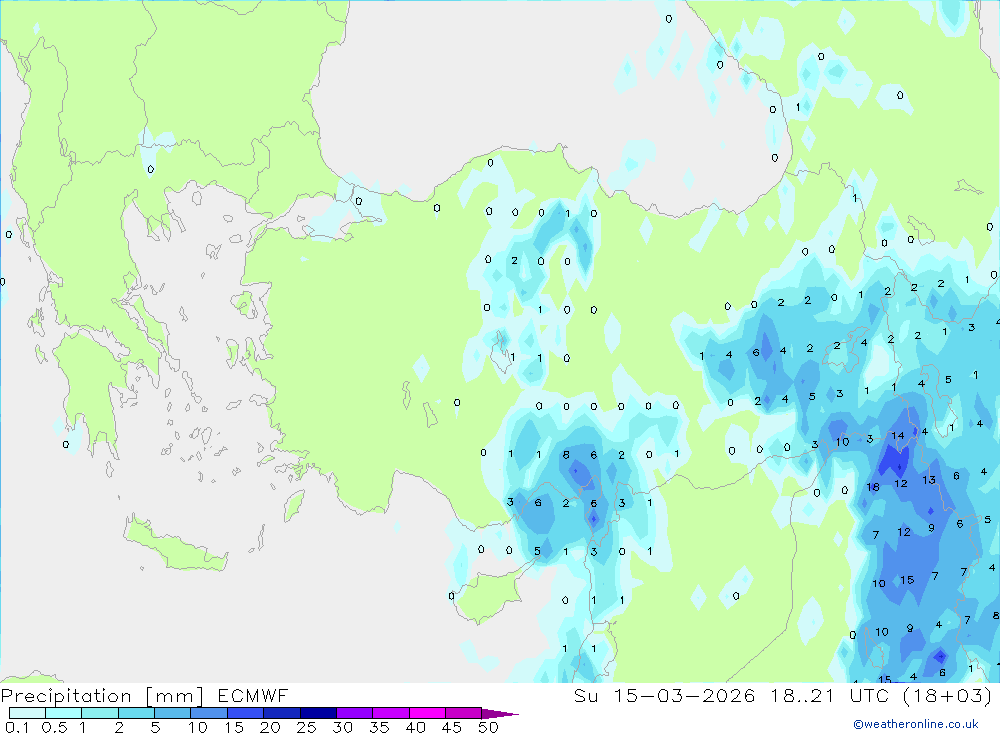Image resolution: width=1000 pixels, height=733 pixels.
Task: Select the "ECMWF" model name
Action: (253, 695)
